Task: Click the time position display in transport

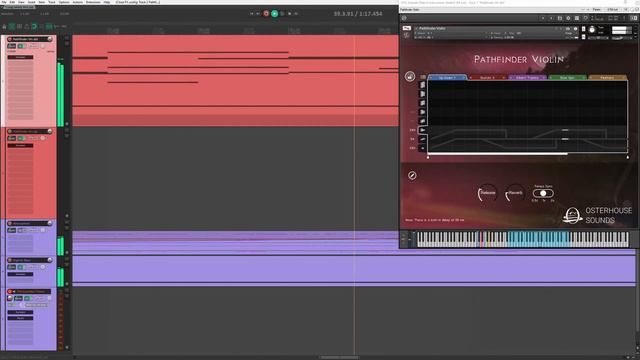Action: click(x=358, y=13)
